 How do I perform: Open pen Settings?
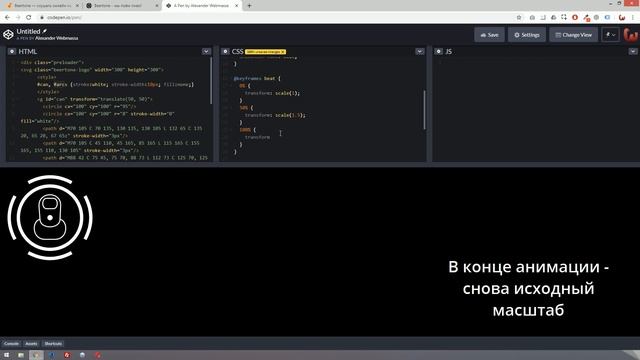[x=527, y=35]
